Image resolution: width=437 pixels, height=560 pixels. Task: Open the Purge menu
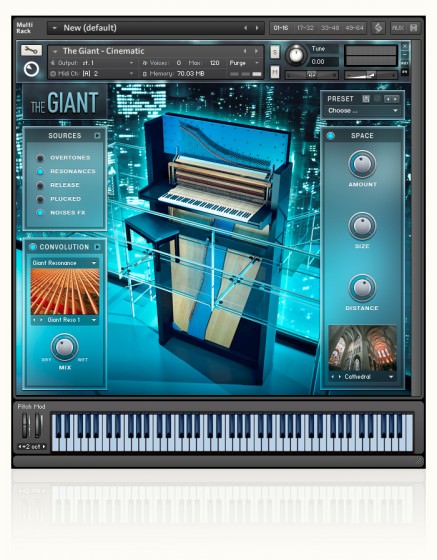tap(244, 63)
